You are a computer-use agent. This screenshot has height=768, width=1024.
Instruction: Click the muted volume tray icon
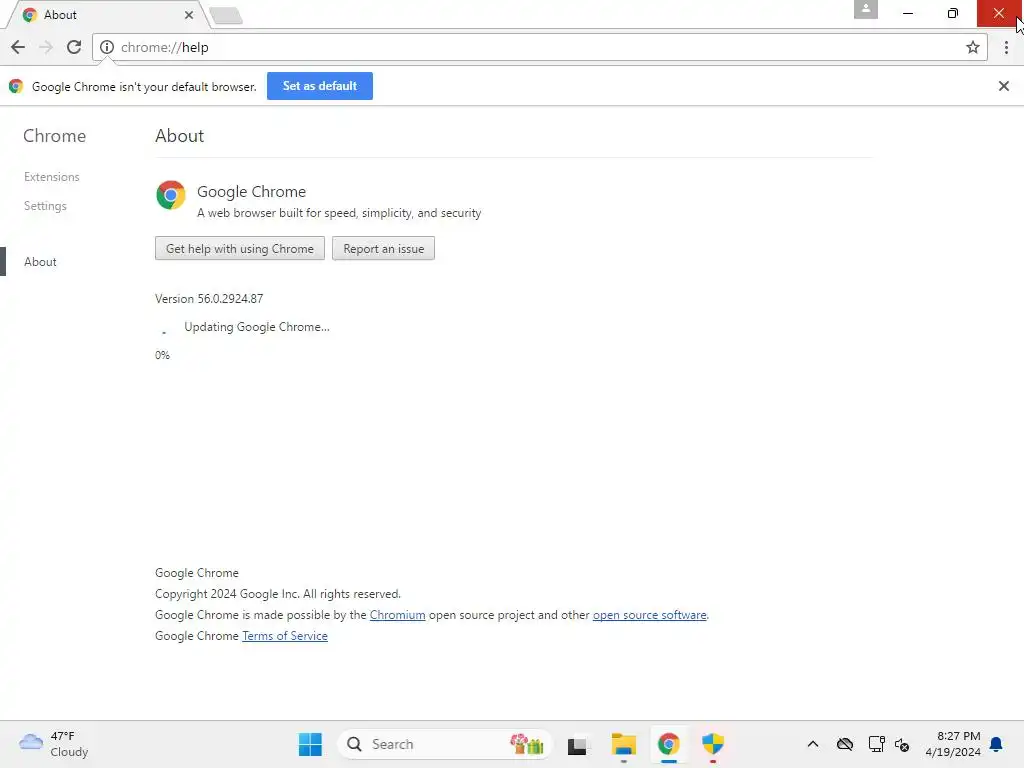[x=902, y=744]
